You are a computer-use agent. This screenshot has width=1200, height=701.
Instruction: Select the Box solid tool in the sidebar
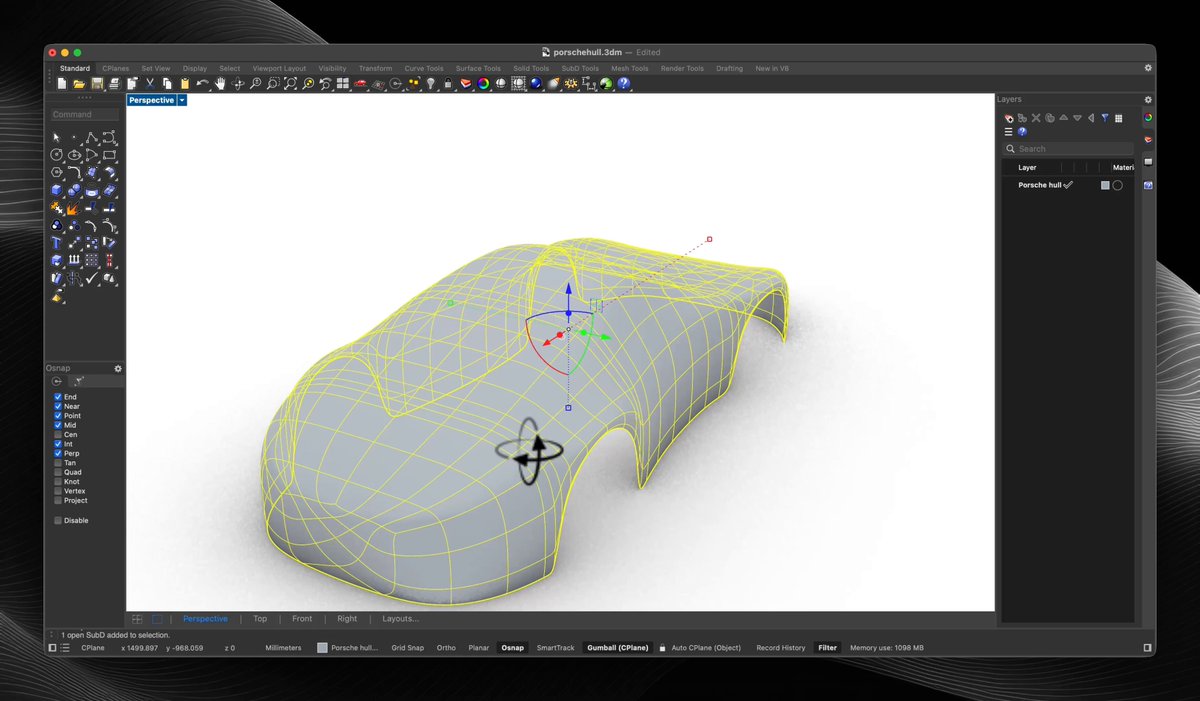tap(56, 190)
